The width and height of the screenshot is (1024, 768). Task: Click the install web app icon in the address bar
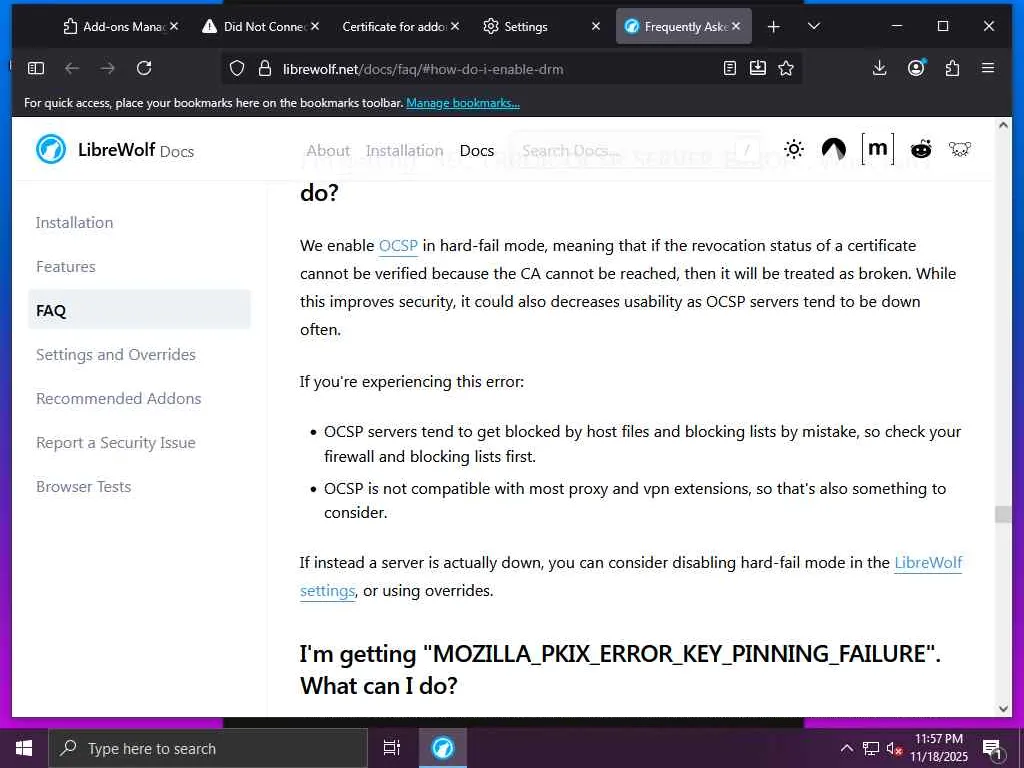click(758, 68)
